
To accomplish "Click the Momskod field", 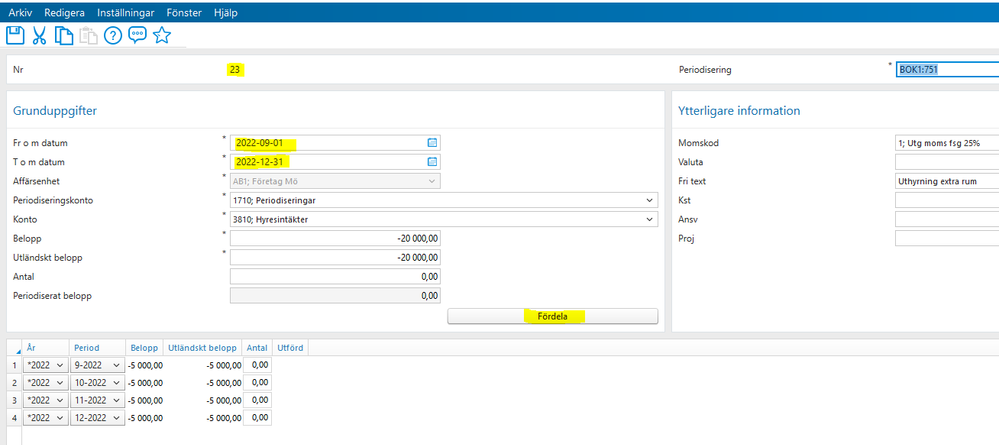I will click(x=947, y=143).
